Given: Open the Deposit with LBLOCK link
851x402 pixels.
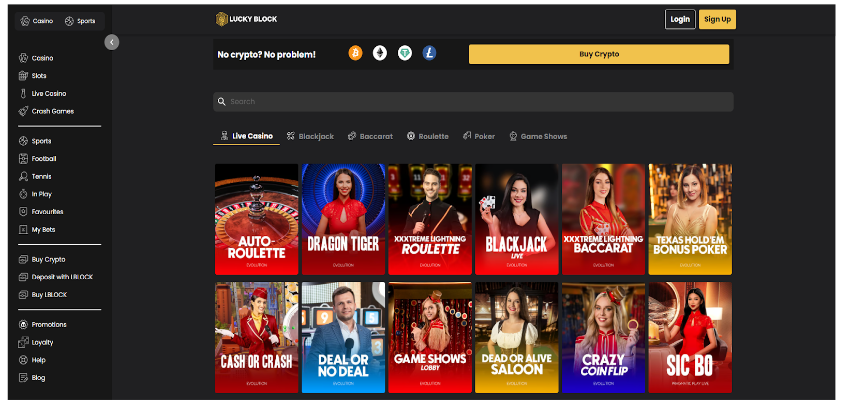Looking at the screenshot, I should pyautogui.click(x=62, y=277).
